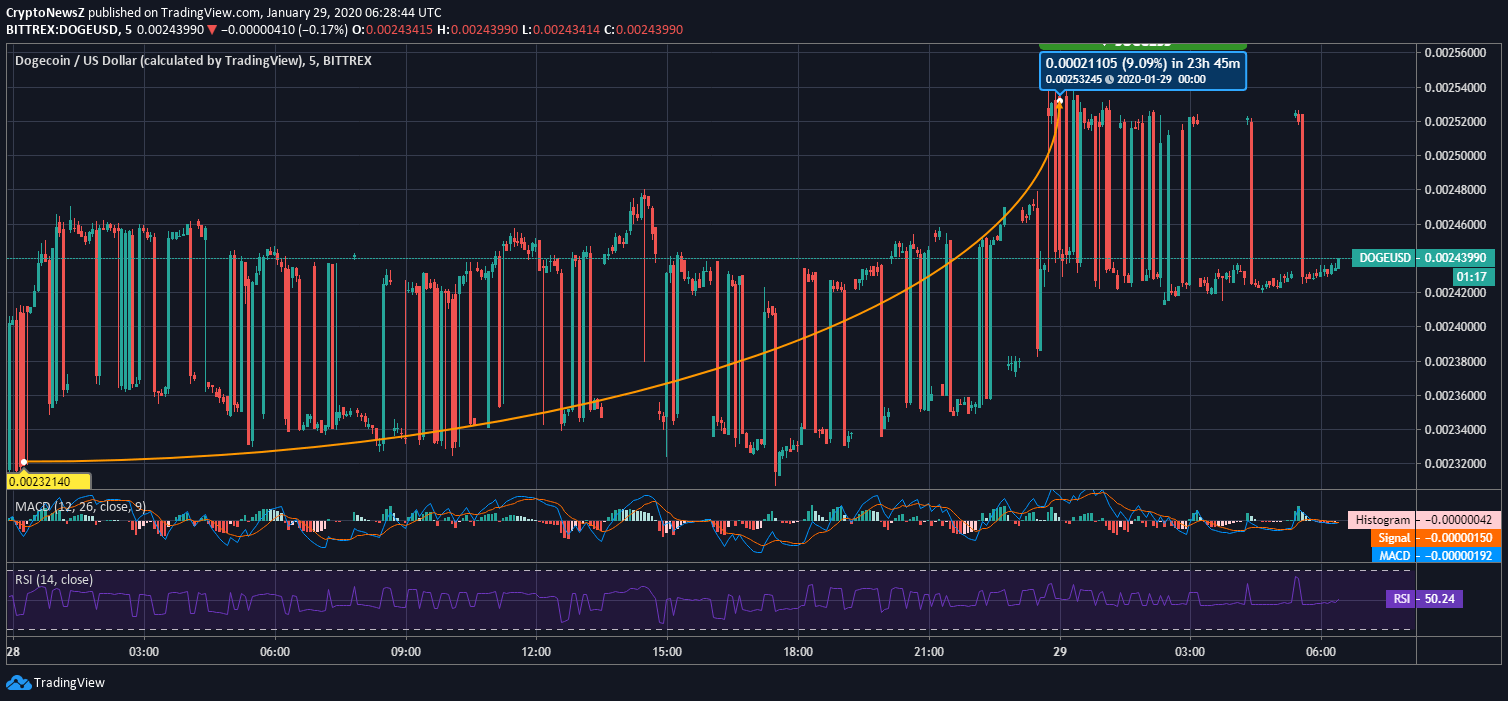Click the 29 date marker on time axis
This screenshot has height=701, width=1508.
tap(1059, 651)
